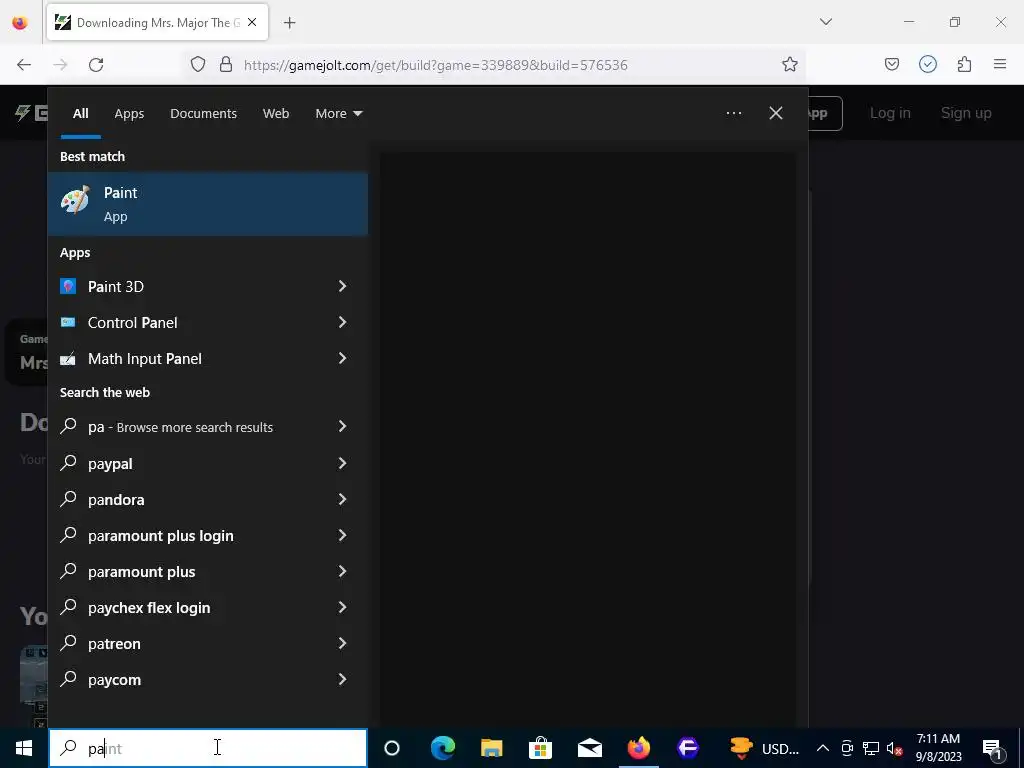1024x768 pixels.
Task: Open Mail app from taskbar
Action: (x=590, y=748)
